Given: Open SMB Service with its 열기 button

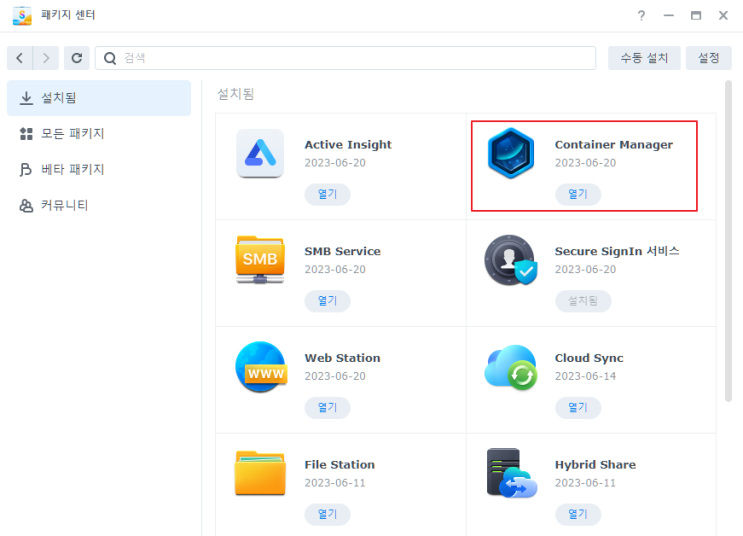Looking at the screenshot, I should pyautogui.click(x=327, y=301).
